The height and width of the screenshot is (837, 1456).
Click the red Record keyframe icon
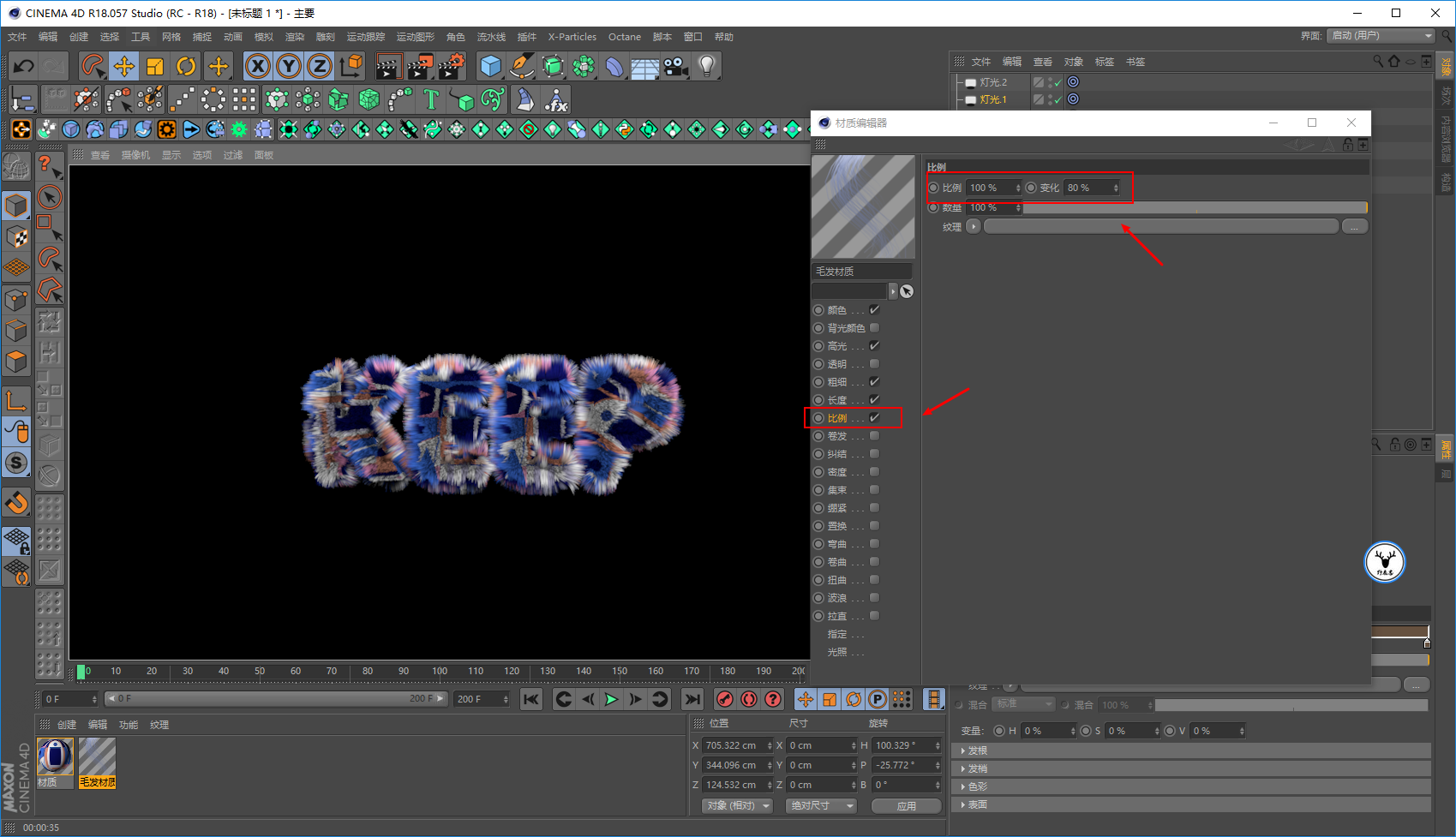[x=725, y=699]
